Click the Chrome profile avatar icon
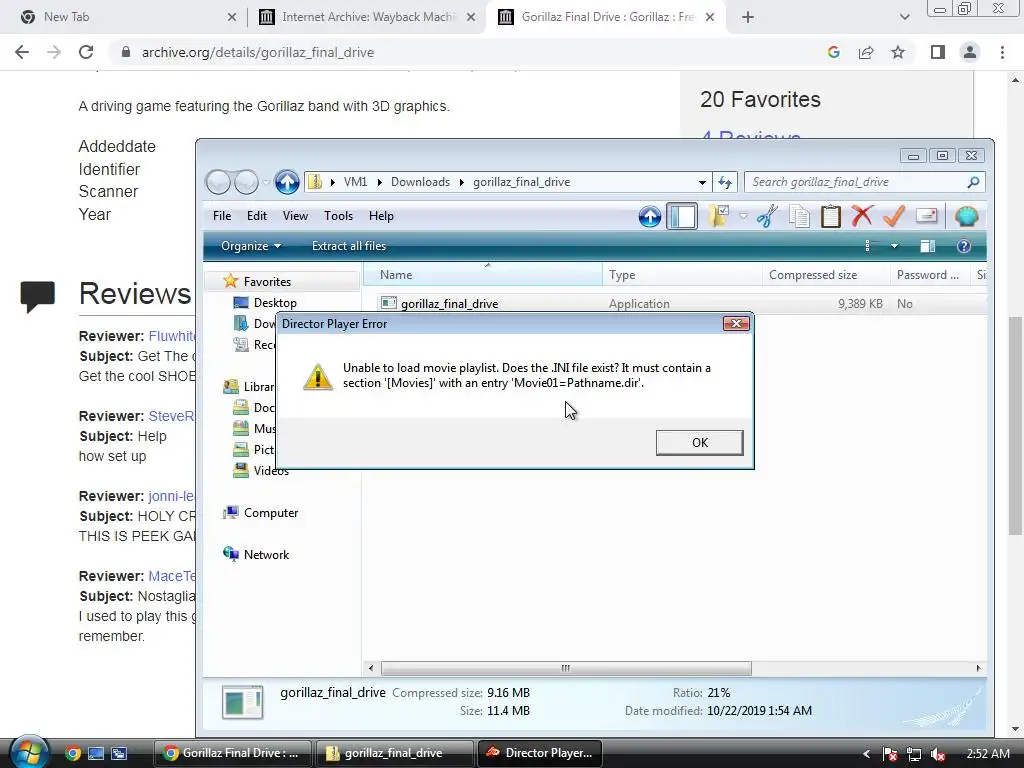Viewport: 1024px width, 768px height. pos(970,52)
